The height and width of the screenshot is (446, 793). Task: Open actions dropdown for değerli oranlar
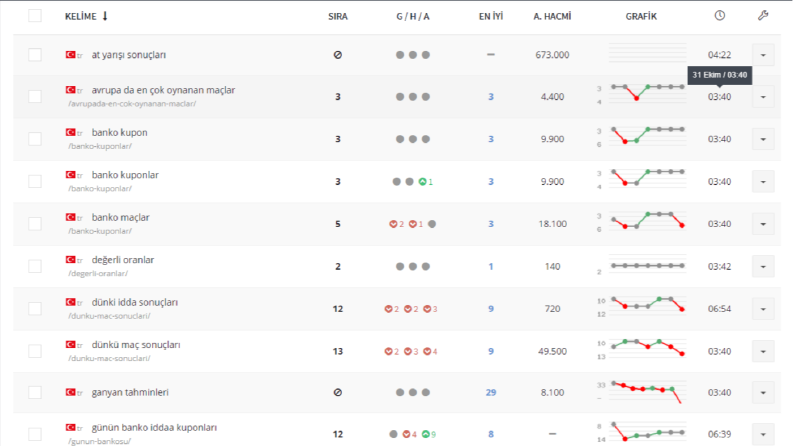pyautogui.click(x=763, y=266)
